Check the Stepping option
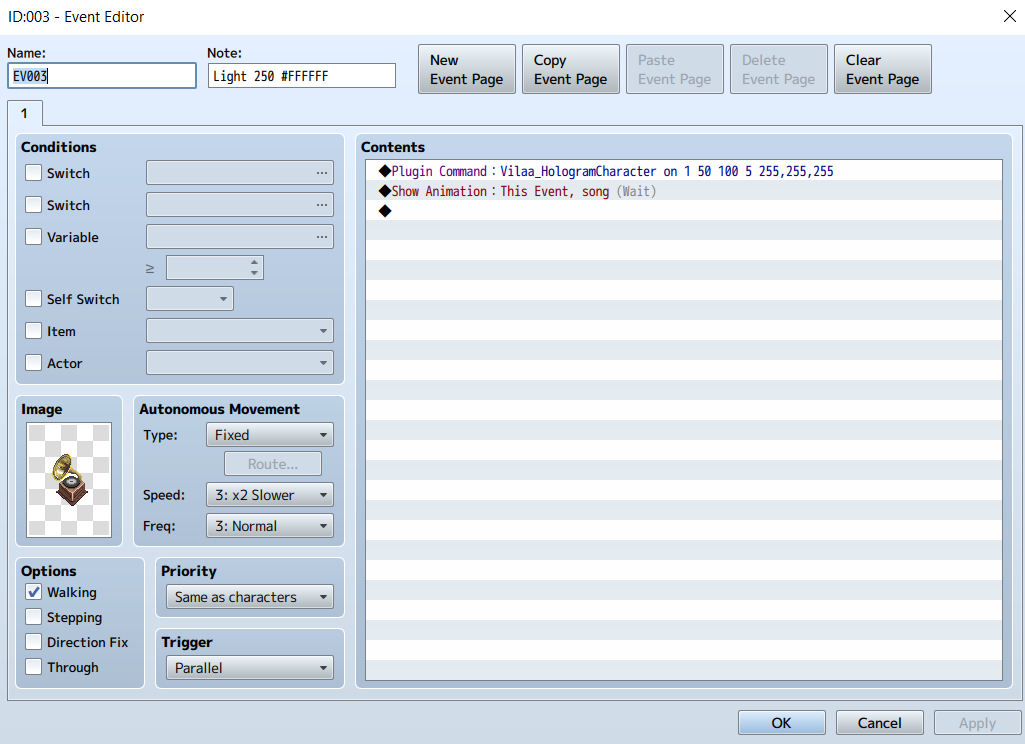The width and height of the screenshot is (1025, 744). click(33, 617)
